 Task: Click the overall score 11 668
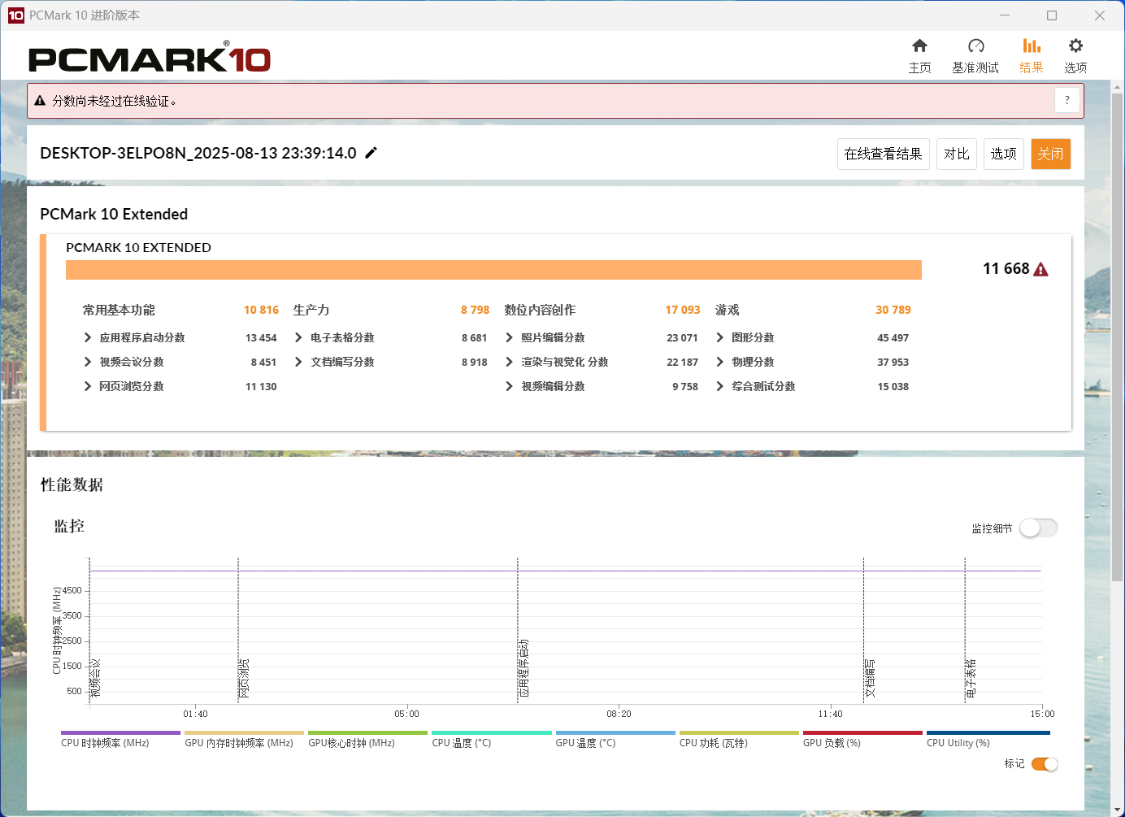1006,269
